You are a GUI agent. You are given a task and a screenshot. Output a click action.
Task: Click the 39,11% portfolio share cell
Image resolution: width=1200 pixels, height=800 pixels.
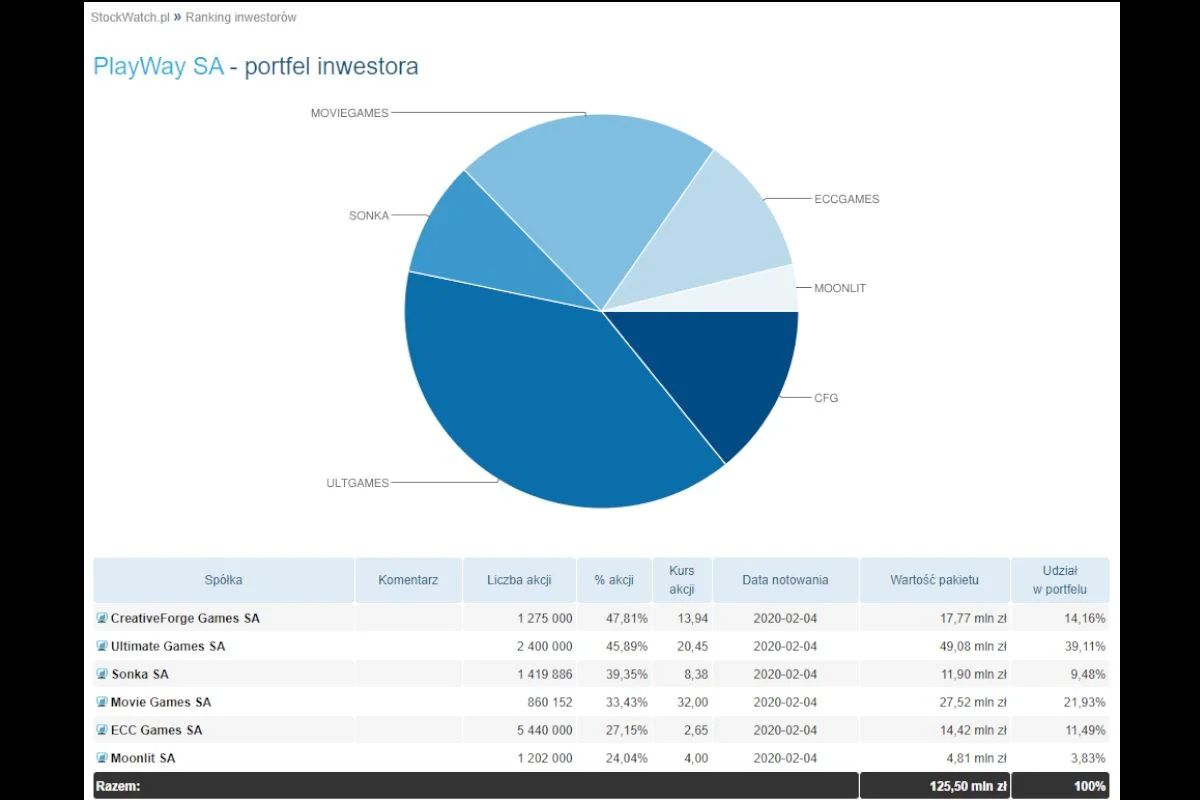pyautogui.click(x=1060, y=646)
